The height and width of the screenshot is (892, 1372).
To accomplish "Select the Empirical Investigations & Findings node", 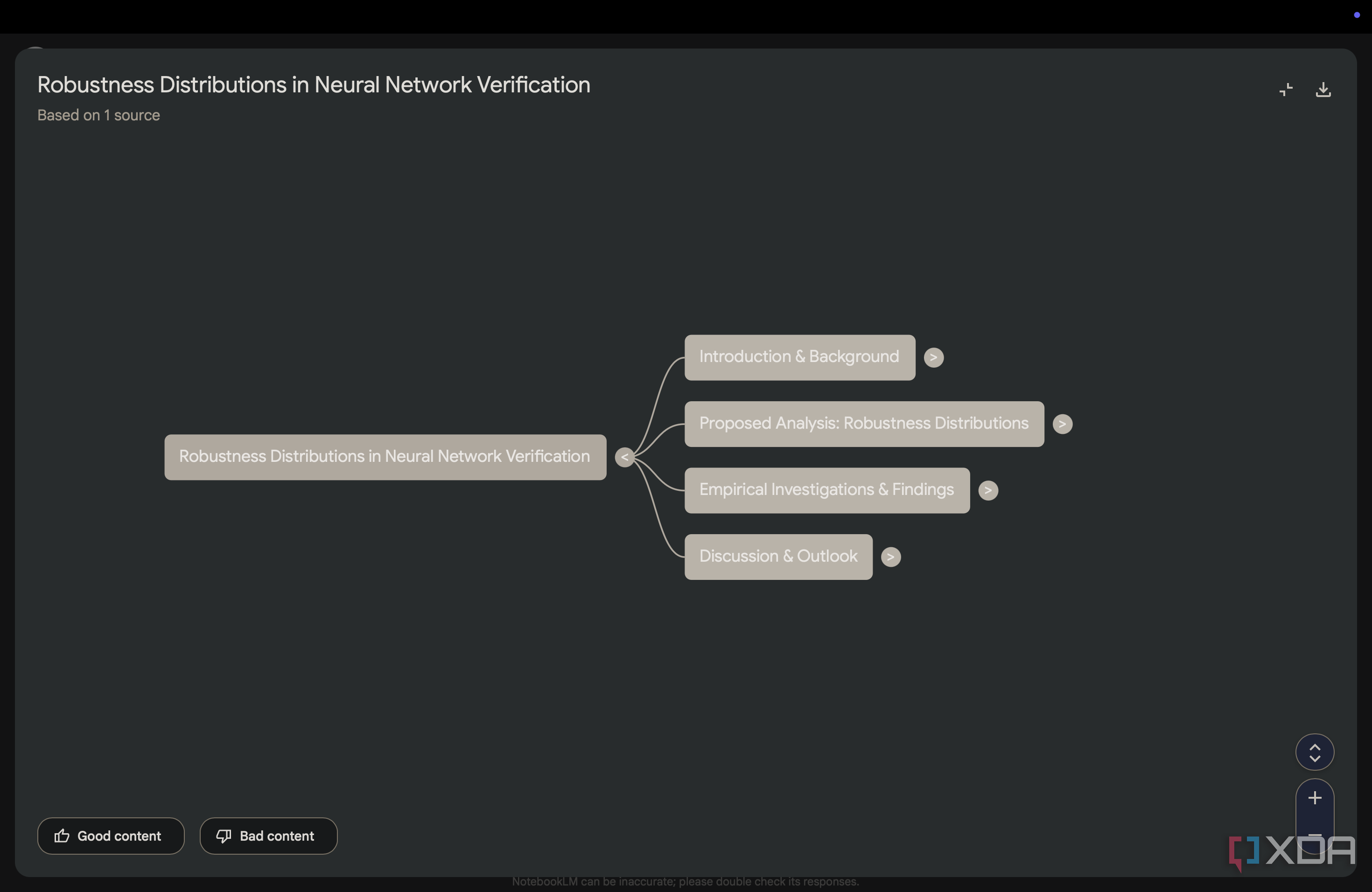I will pos(826,490).
